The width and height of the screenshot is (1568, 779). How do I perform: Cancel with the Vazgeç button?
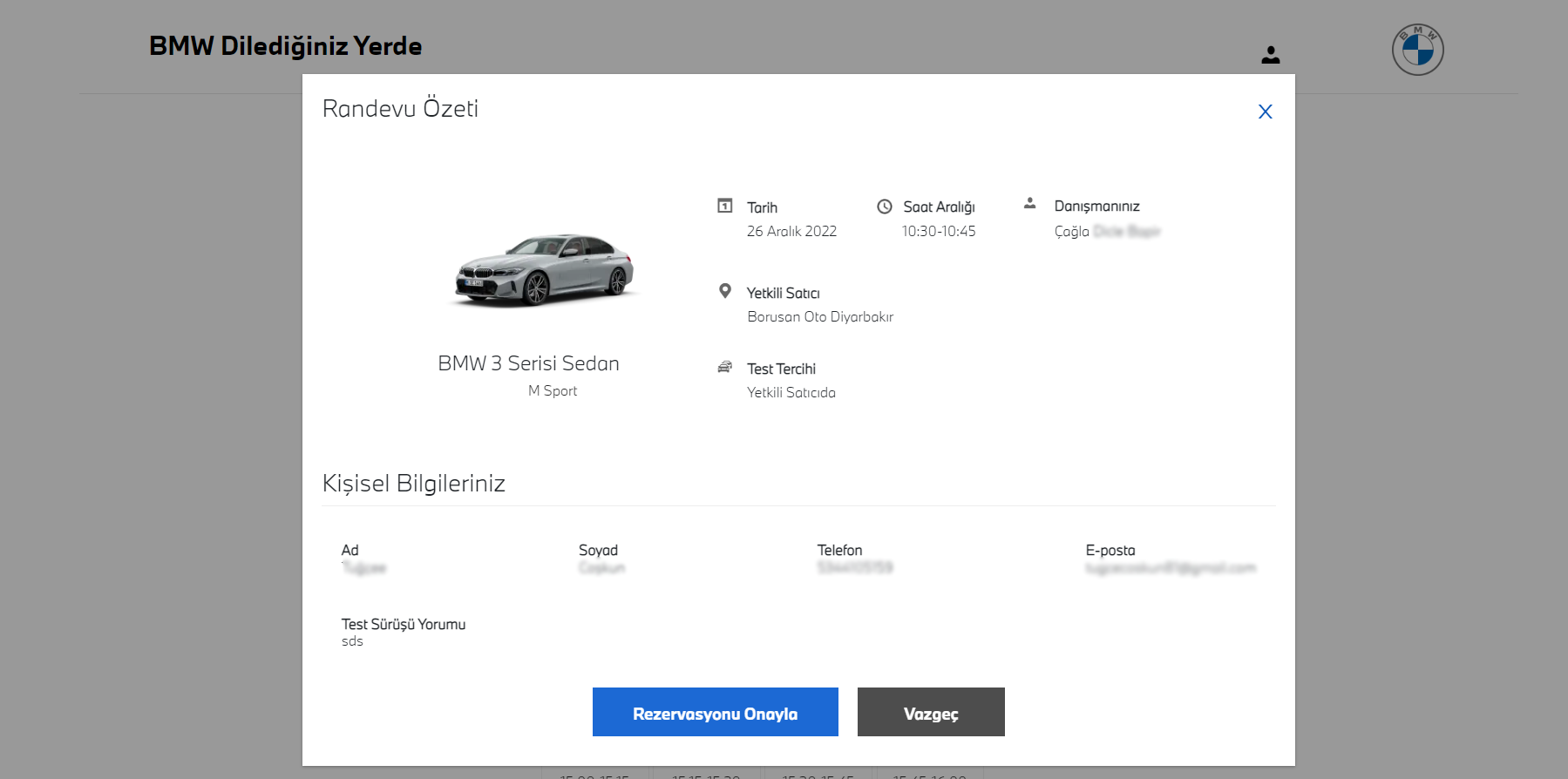931,712
